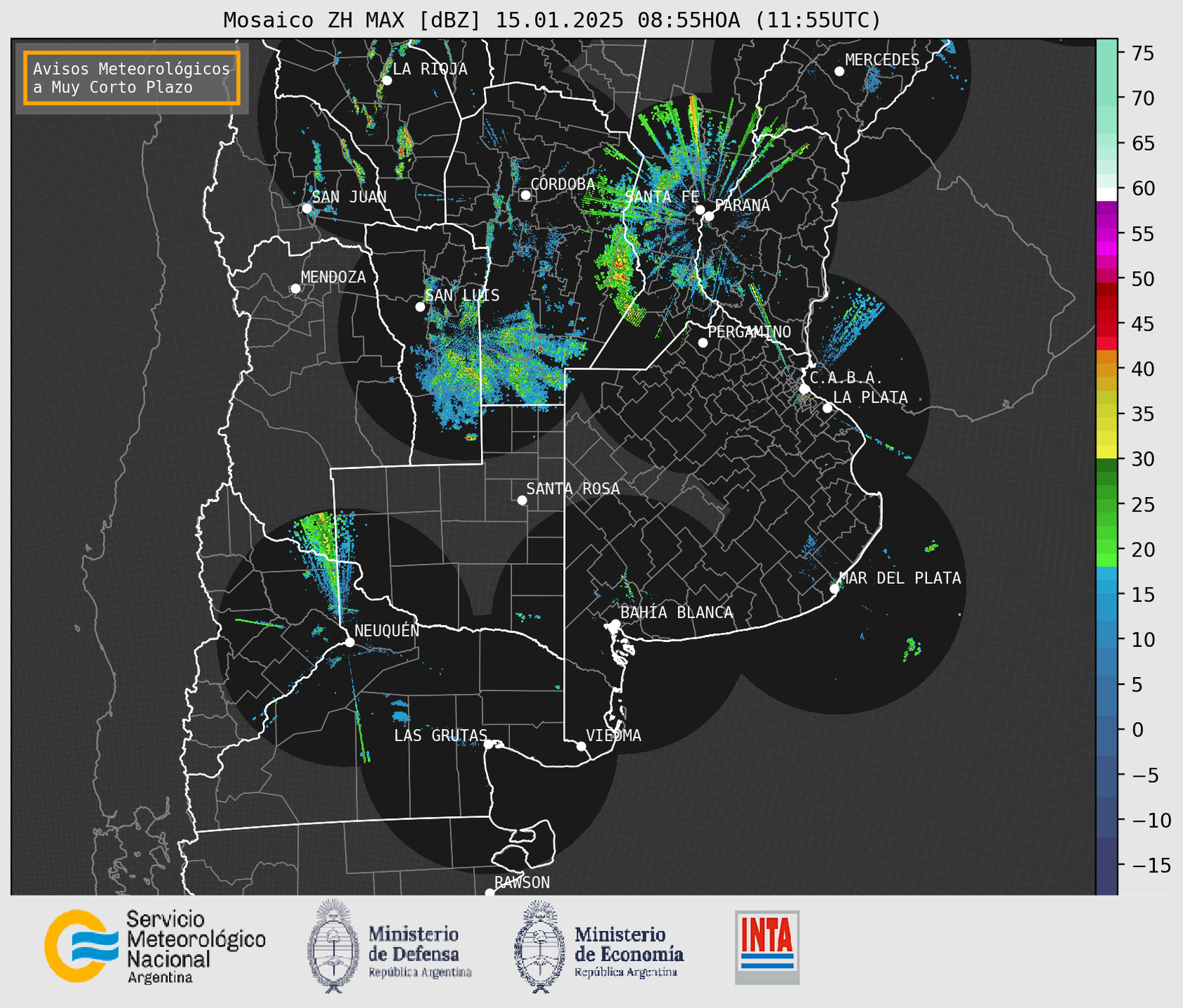Click the VIEDMA city marker dot
Screen dimensions: 1183x1008
tap(581, 746)
